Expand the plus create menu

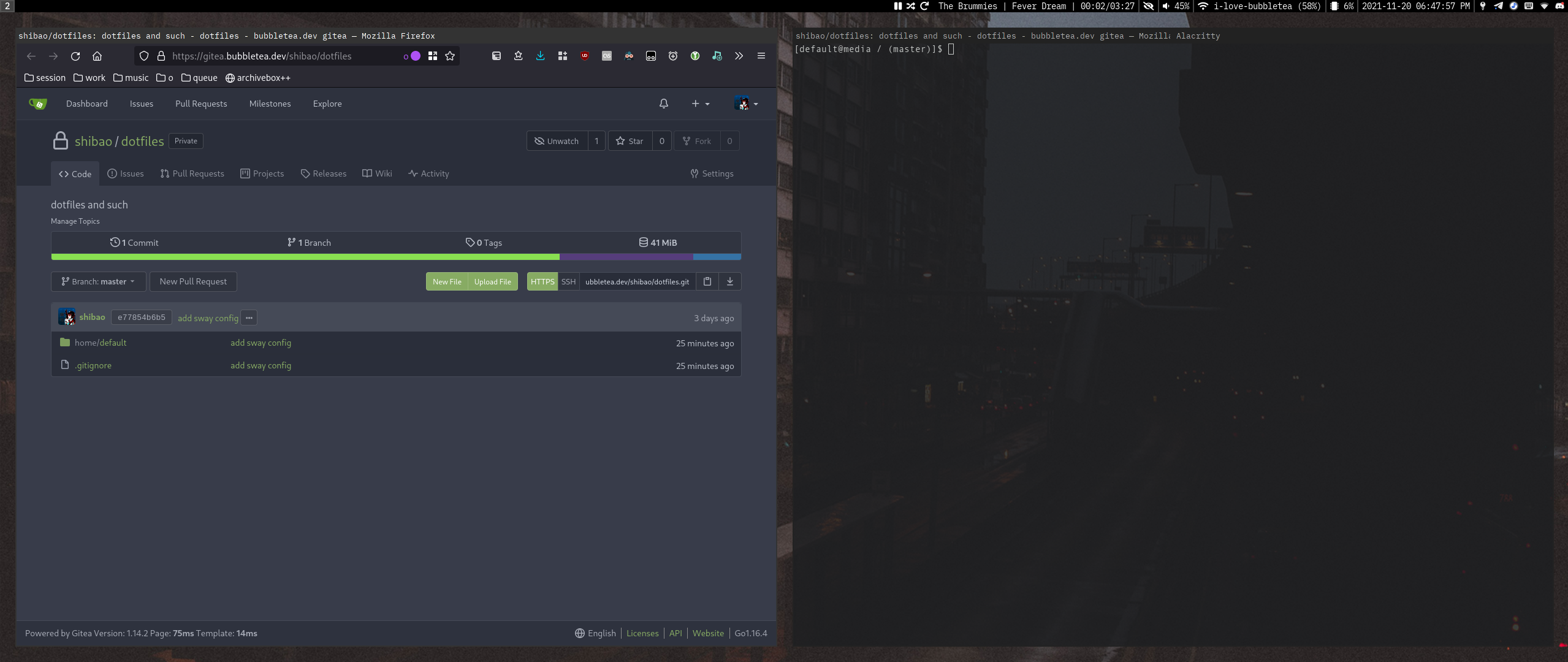(x=700, y=104)
